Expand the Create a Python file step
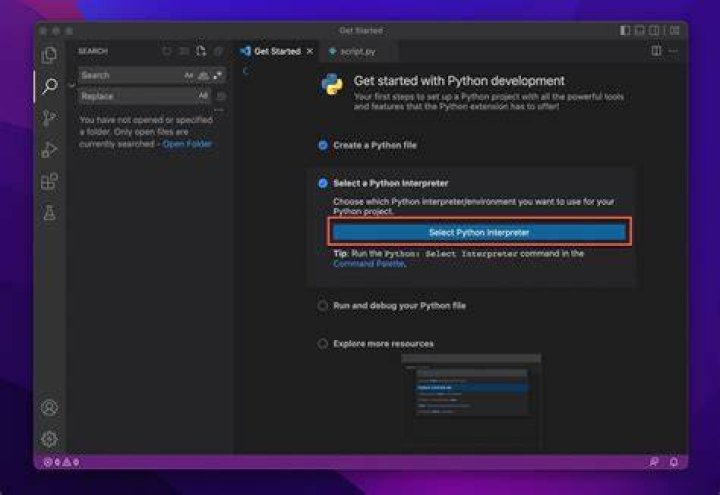The height and width of the screenshot is (495, 720). pos(375,145)
